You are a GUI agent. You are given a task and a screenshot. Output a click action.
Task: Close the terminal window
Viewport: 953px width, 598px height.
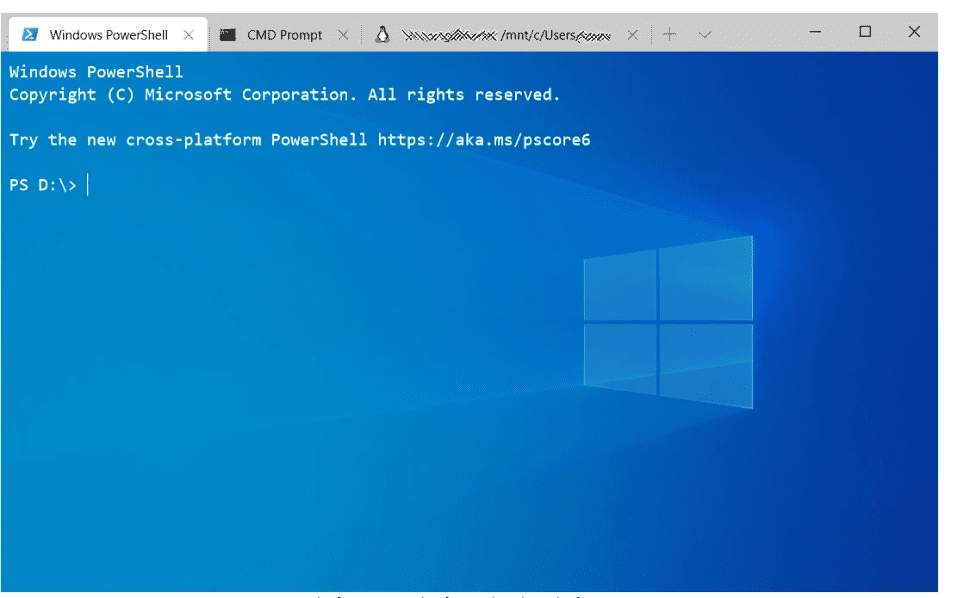click(914, 32)
